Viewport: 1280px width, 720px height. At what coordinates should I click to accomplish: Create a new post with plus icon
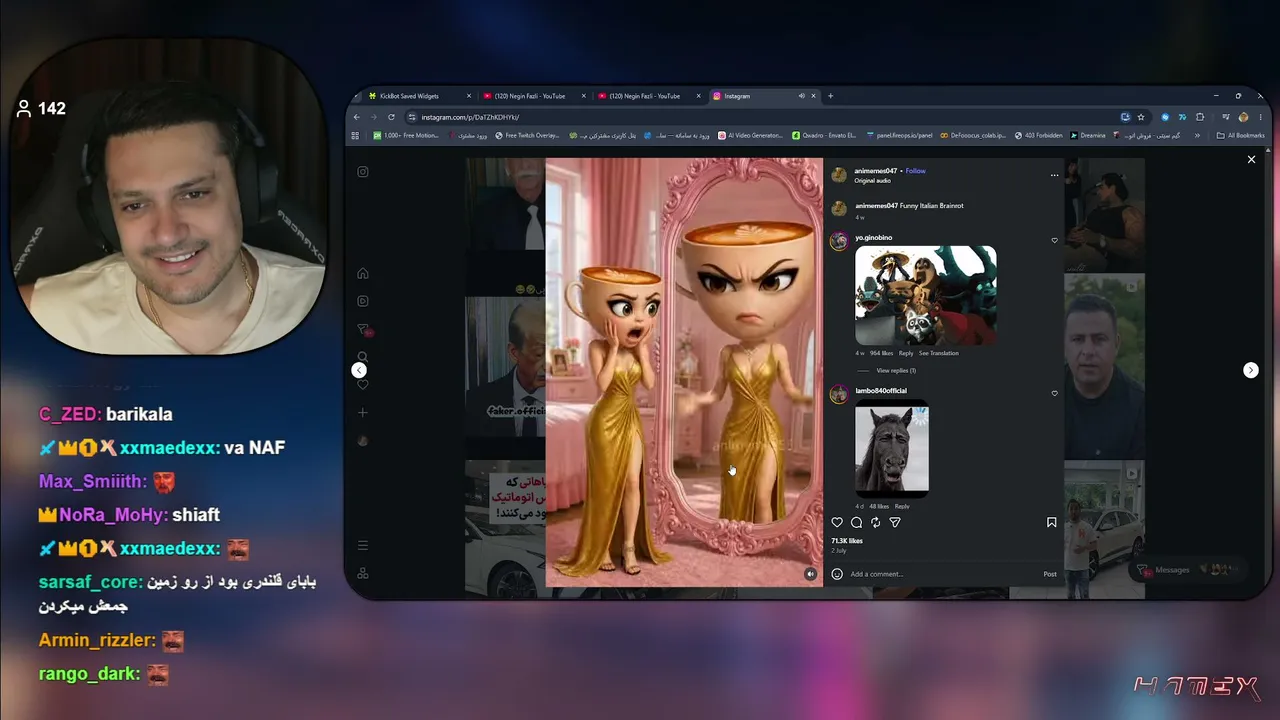[363, 413]
